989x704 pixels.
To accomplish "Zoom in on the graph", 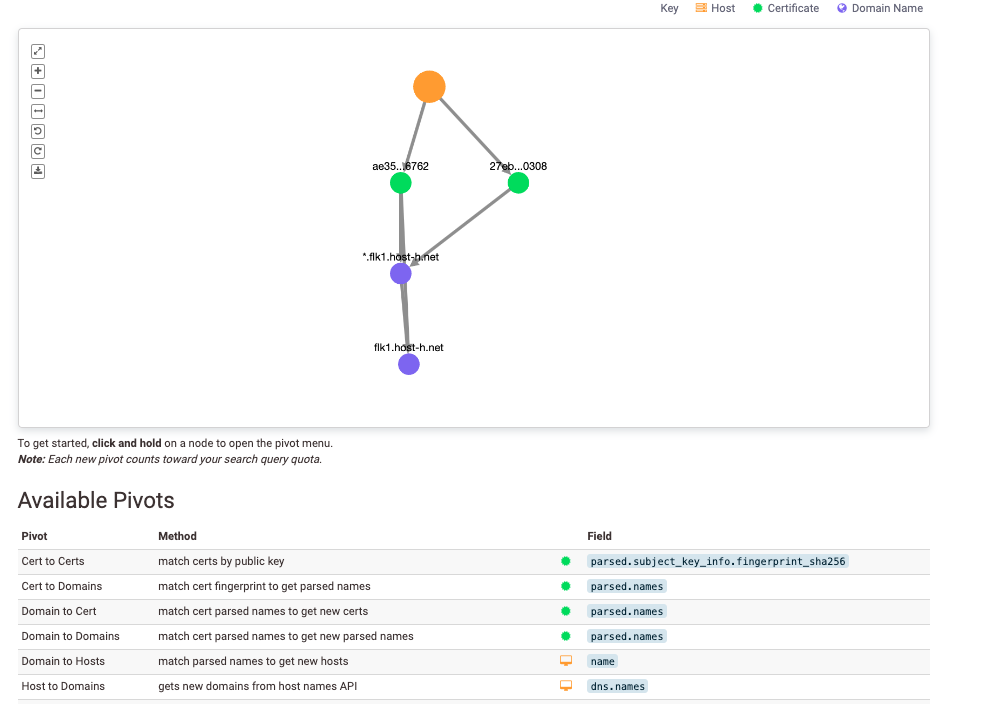I will tap(37, 71).
